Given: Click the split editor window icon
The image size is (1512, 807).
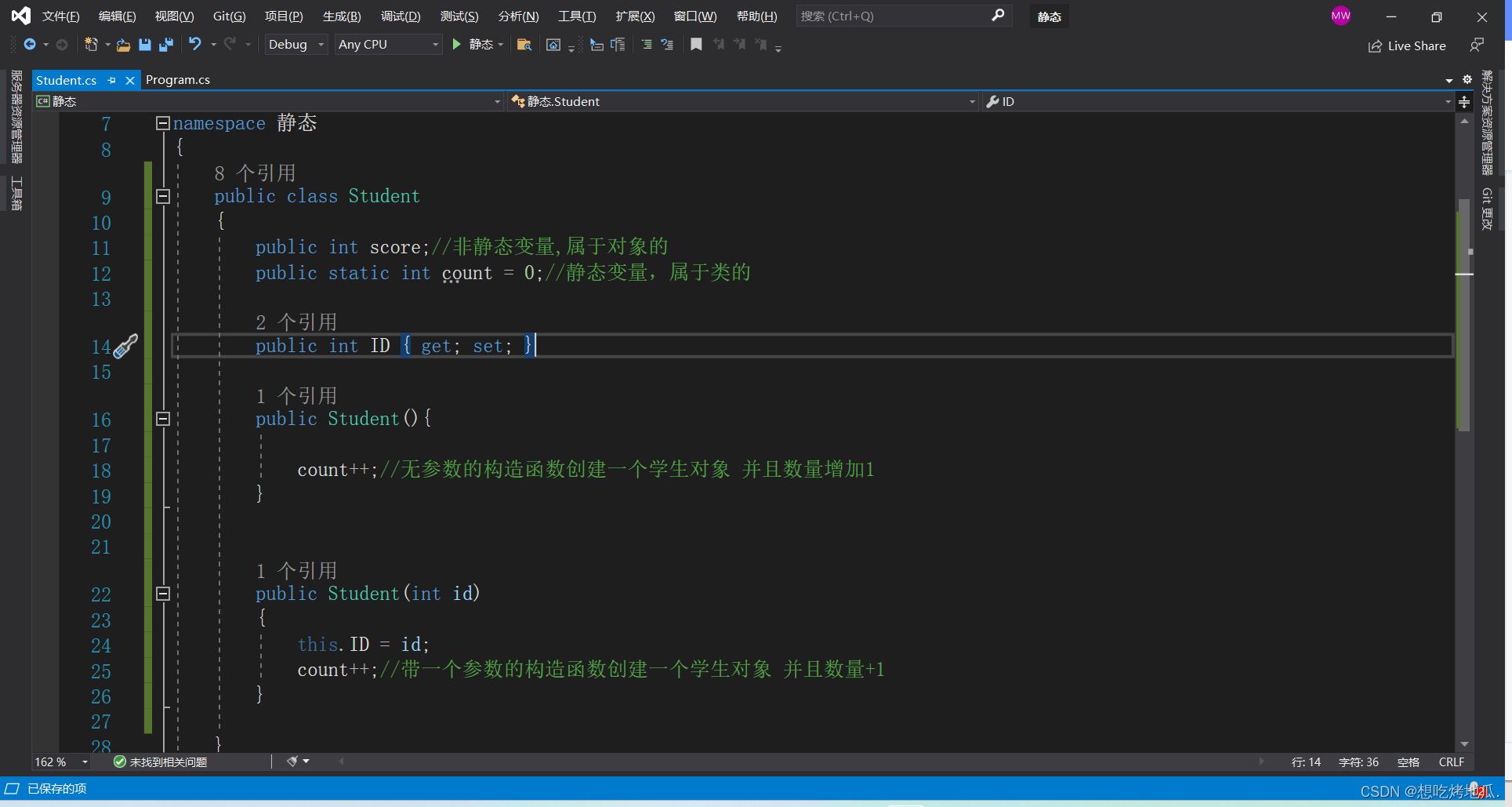Looking at the screenshot, I should click(x=1464, y=101).
